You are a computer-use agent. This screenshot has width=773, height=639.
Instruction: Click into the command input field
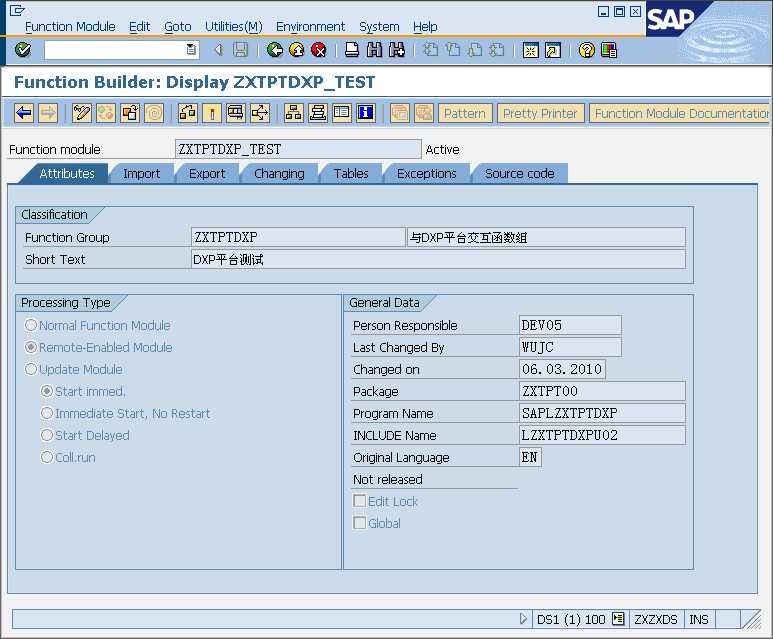coord(114,50)
